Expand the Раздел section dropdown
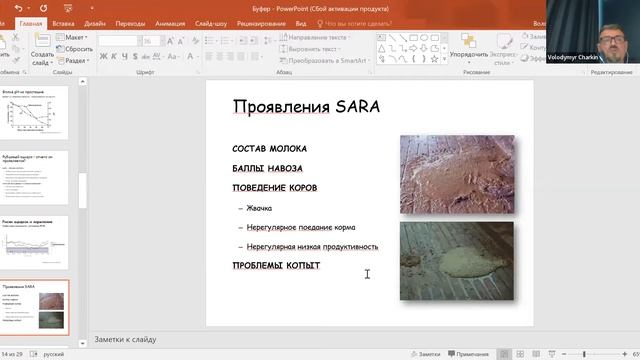 coord(74,60)
